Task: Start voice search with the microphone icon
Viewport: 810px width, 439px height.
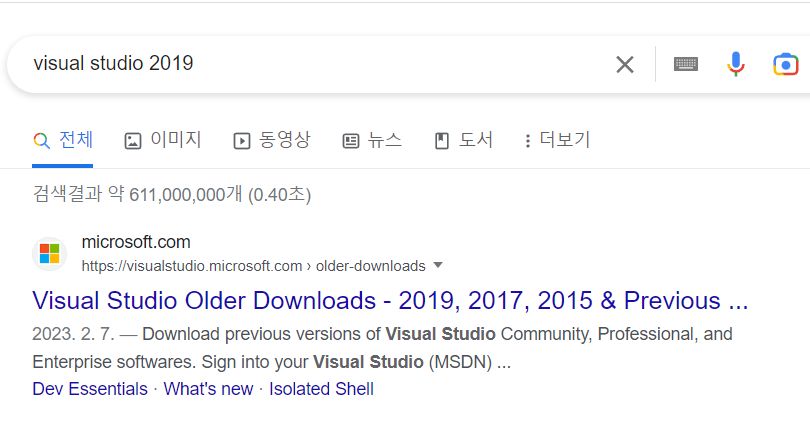Action: [x=736, y=64]
